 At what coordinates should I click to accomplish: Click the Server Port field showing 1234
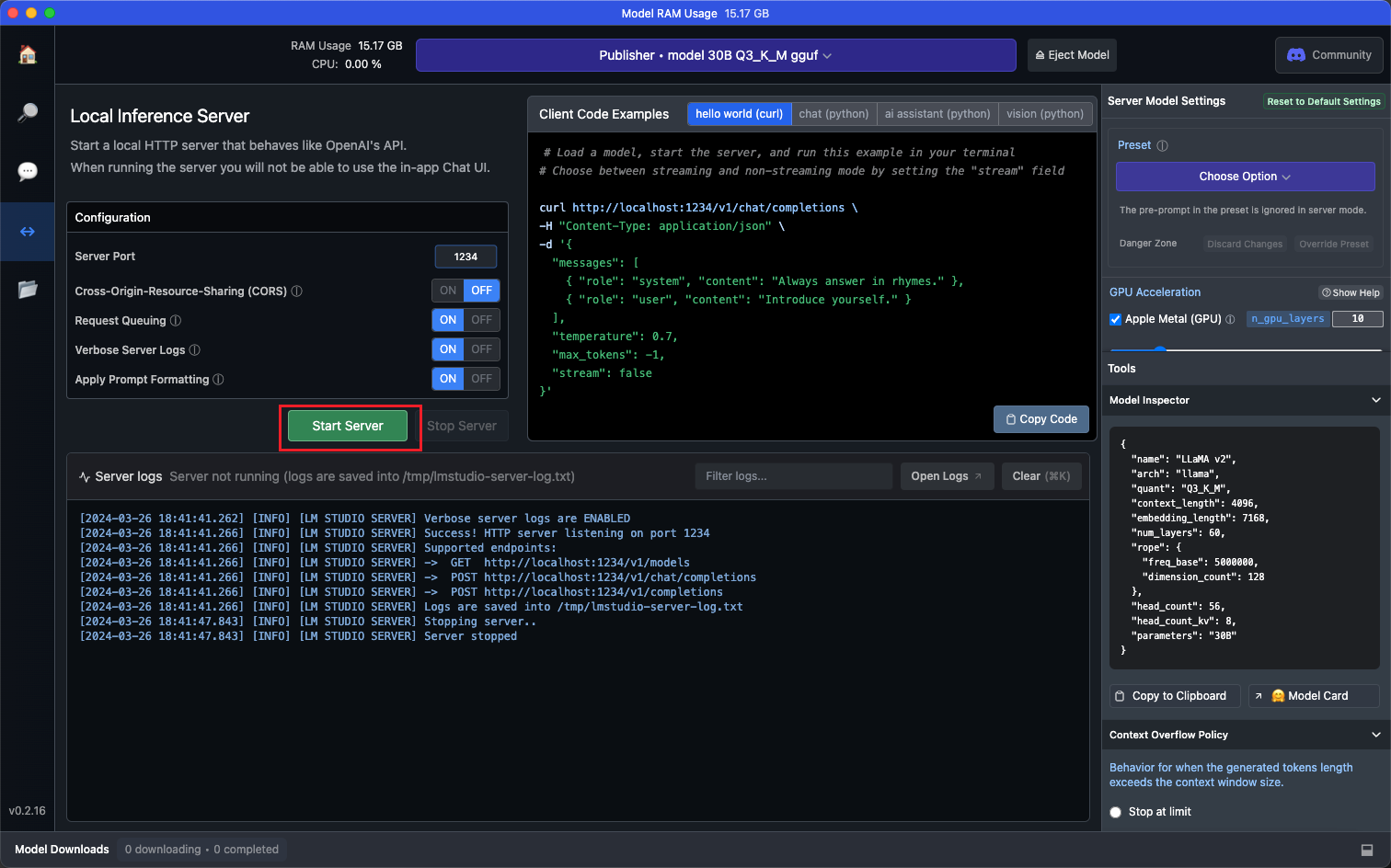tap(466, 257)
